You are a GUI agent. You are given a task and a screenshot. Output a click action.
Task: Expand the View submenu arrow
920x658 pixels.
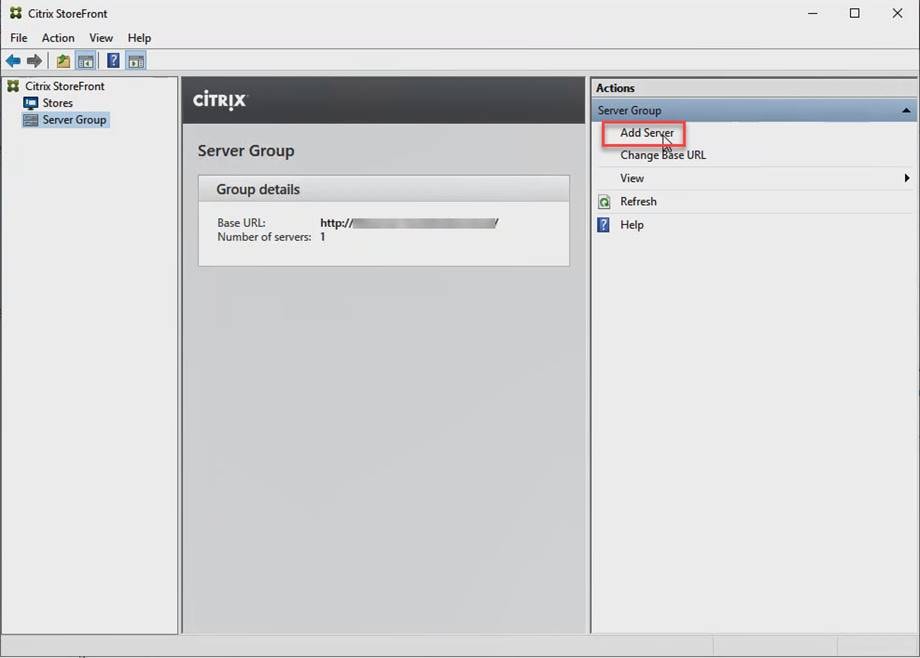(907, 178)
